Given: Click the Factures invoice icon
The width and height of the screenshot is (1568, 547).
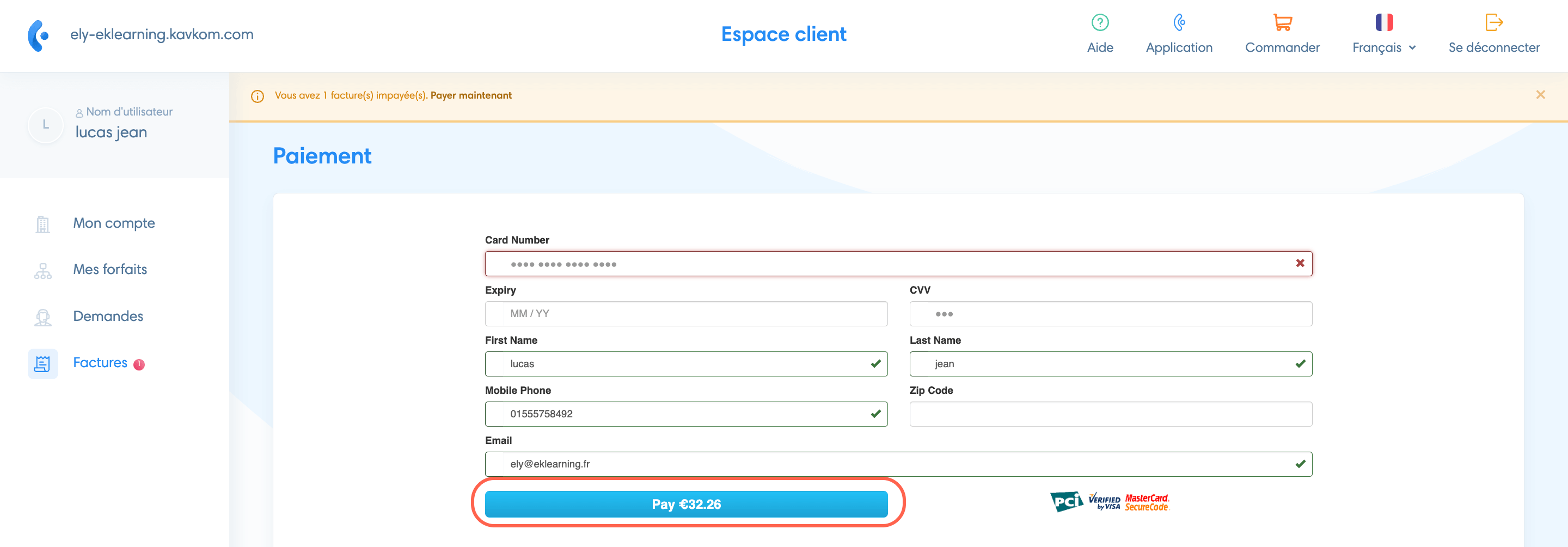Looking at the screenshot, I should [42, 363].
